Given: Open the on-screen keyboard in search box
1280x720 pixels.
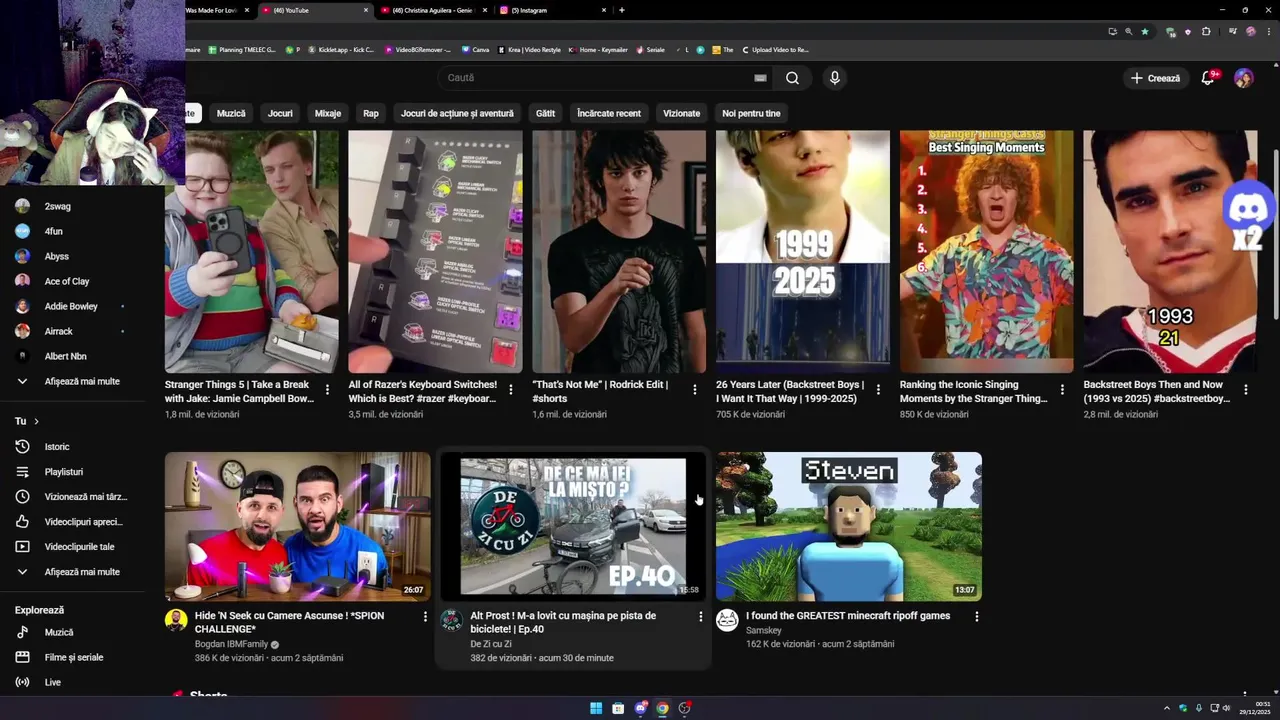Looking at the screenshot, I should point(760,78).
